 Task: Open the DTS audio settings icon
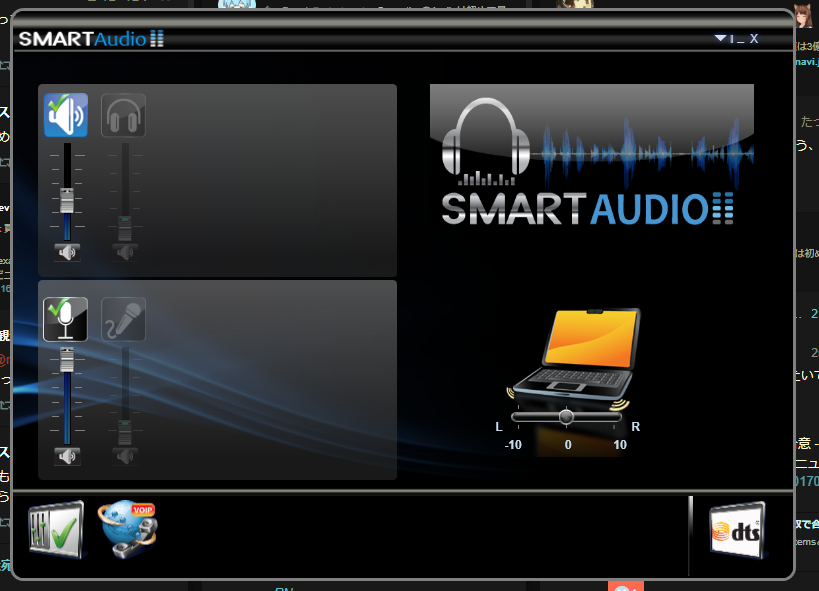737,531
